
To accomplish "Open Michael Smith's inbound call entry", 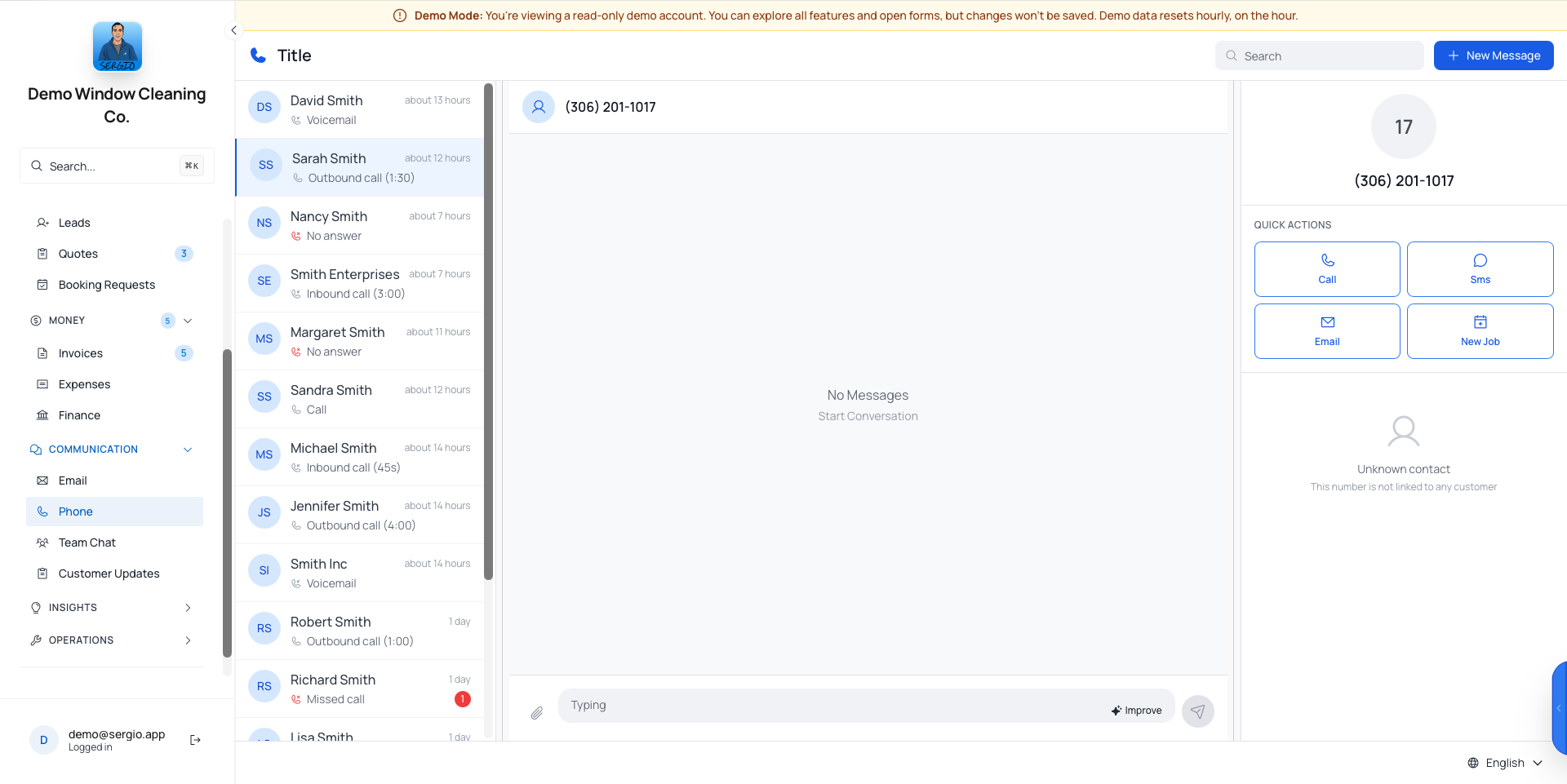I will 359,457.
